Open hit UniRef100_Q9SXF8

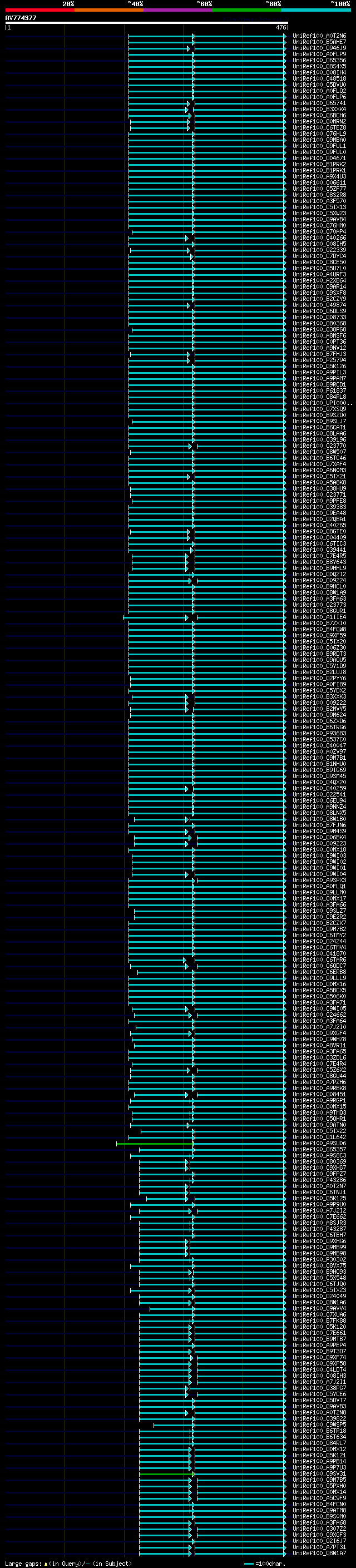point(319,293)
